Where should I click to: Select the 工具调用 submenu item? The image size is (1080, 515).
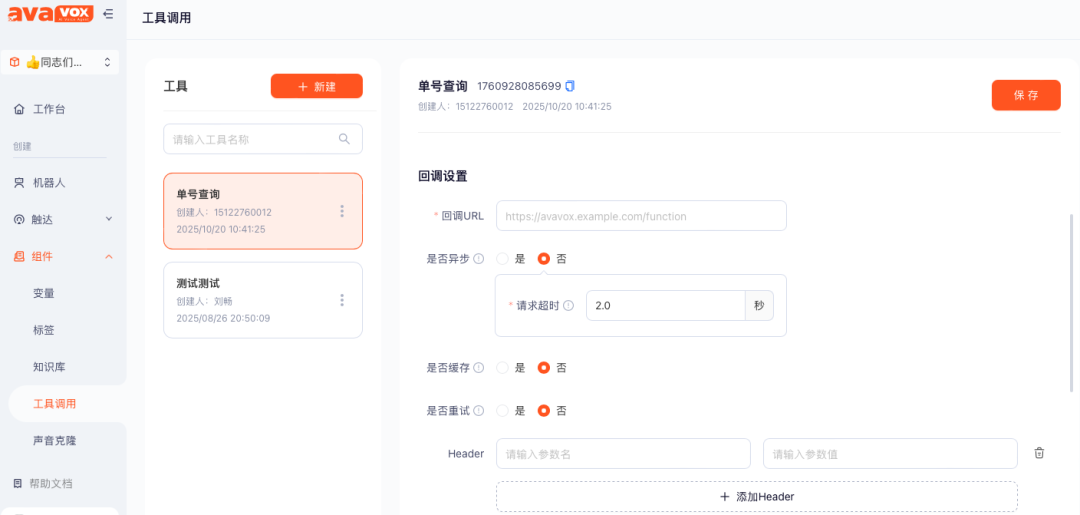coord(54,403)
